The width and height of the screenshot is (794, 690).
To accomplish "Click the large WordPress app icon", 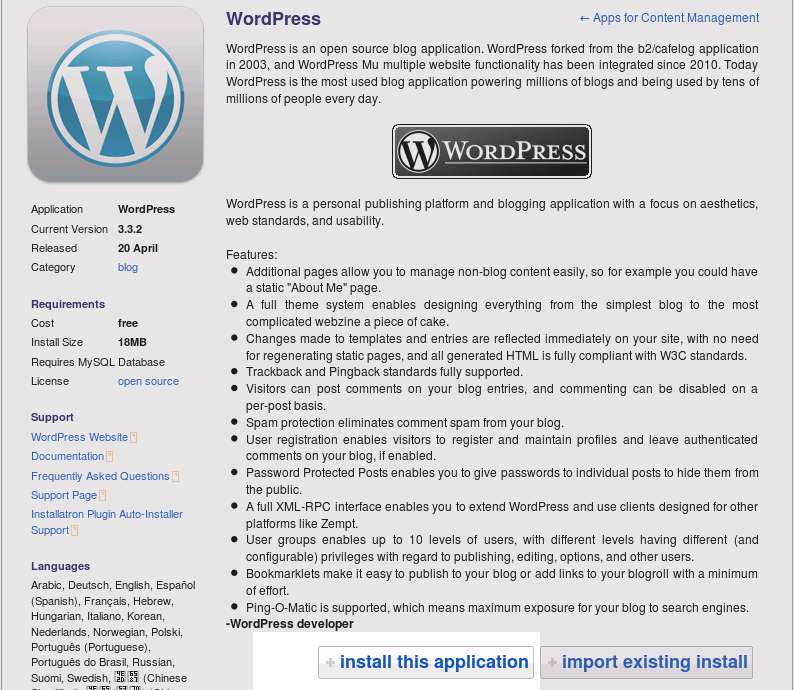I will click(x=115, y=95).
